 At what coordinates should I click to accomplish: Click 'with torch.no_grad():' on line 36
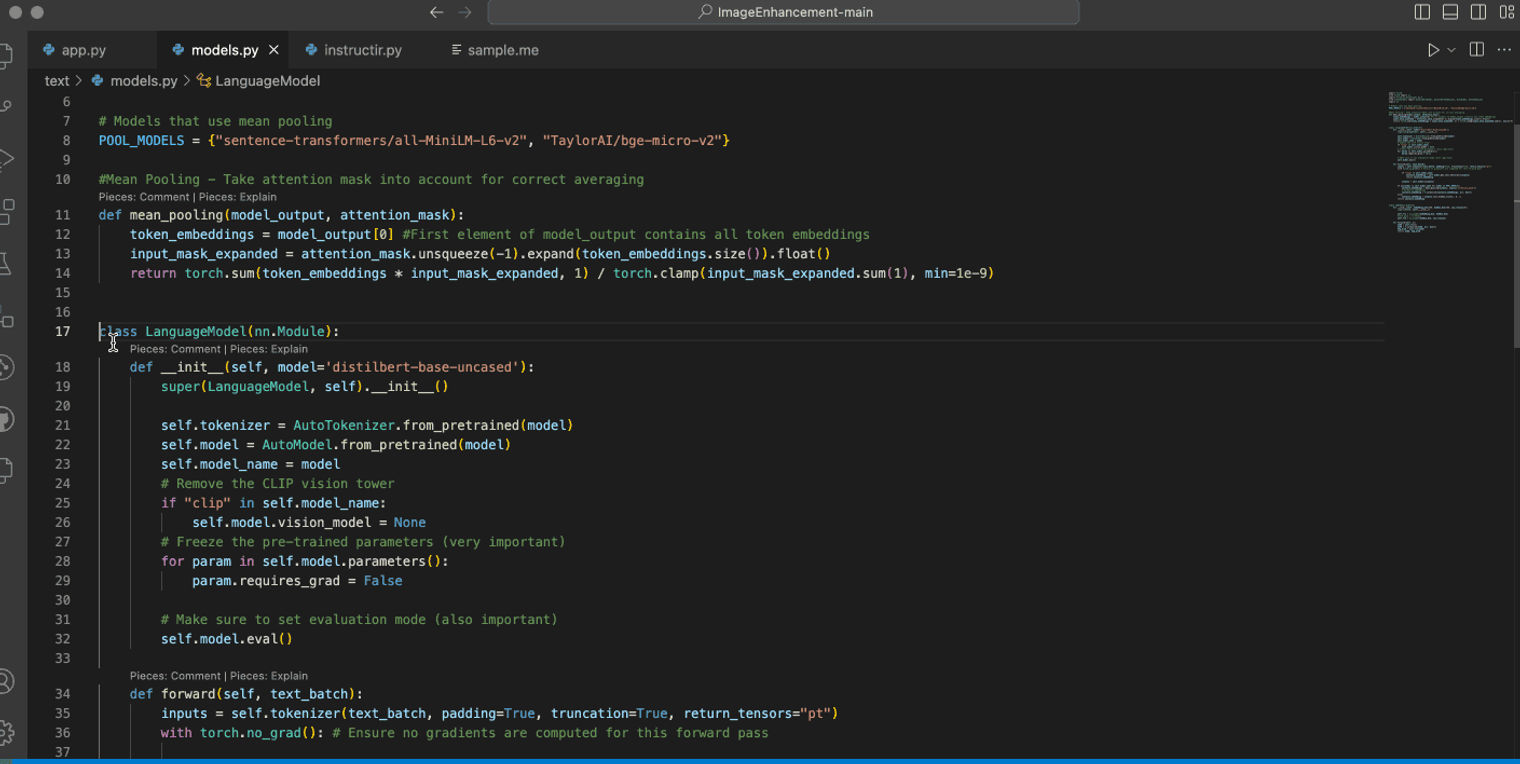(x=243, y=733)
